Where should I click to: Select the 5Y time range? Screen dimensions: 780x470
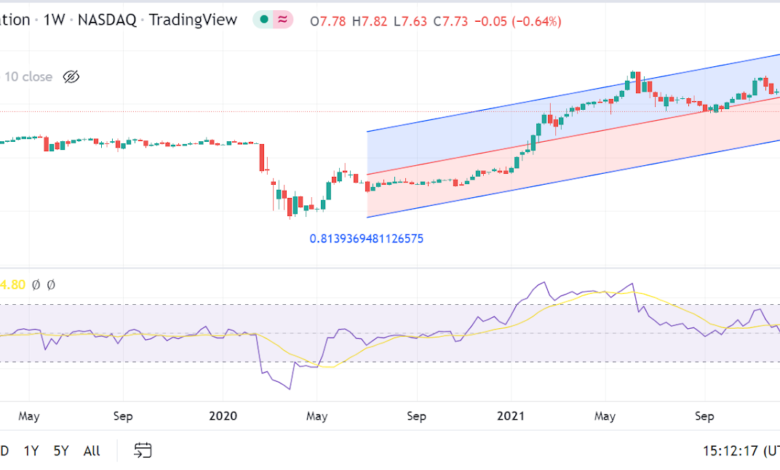coord(60,451)
